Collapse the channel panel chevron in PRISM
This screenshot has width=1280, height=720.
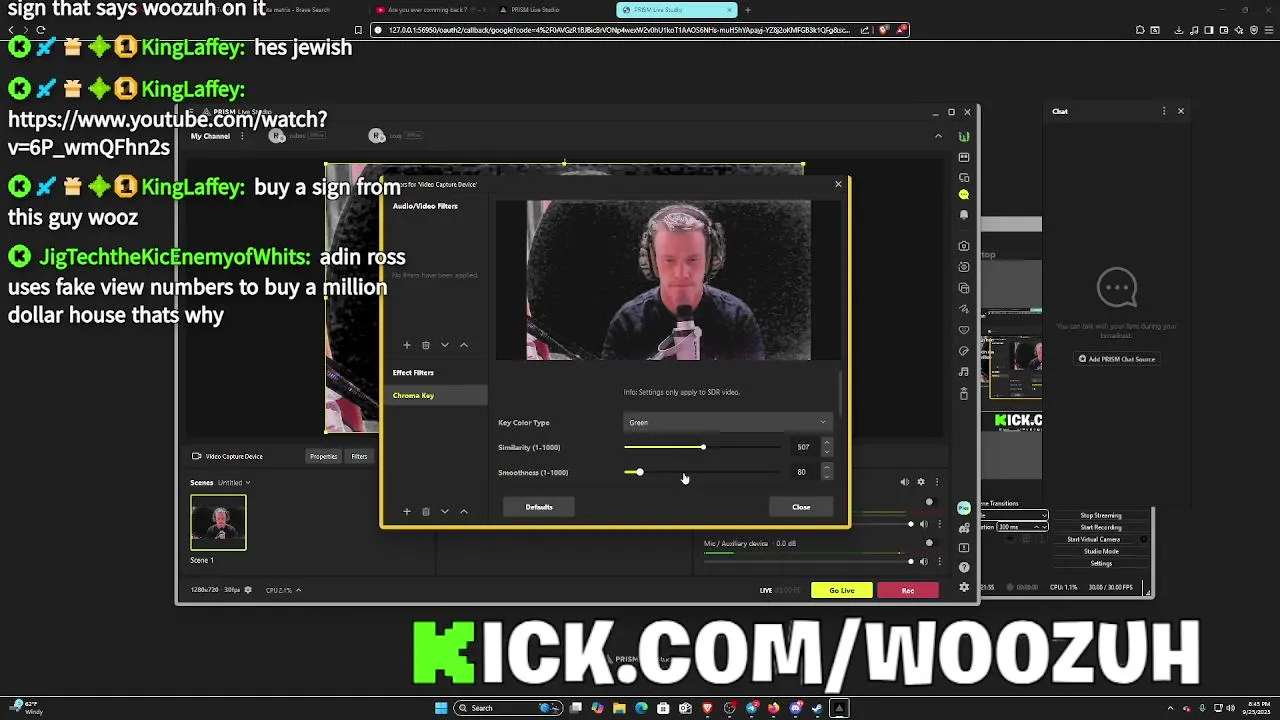click(x=938, y=136)
